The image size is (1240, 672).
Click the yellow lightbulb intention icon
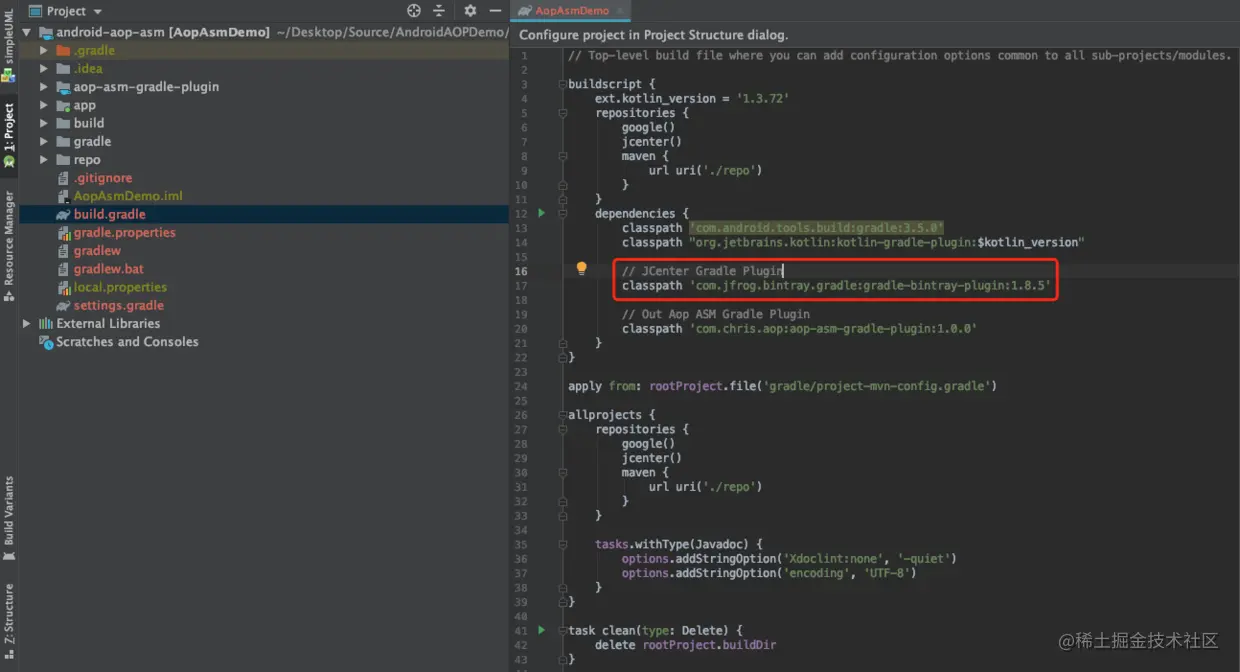point(581,268)
